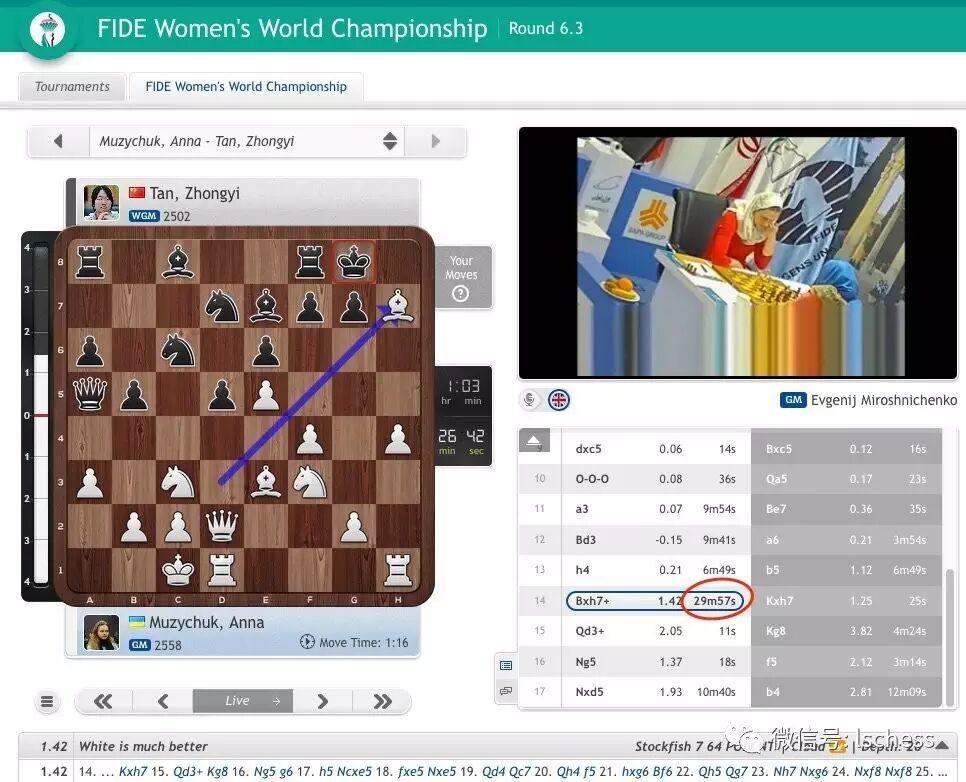Click Tan, Zhongyi player photo
This screenshot has height=782, width=966.
[102, 202]
